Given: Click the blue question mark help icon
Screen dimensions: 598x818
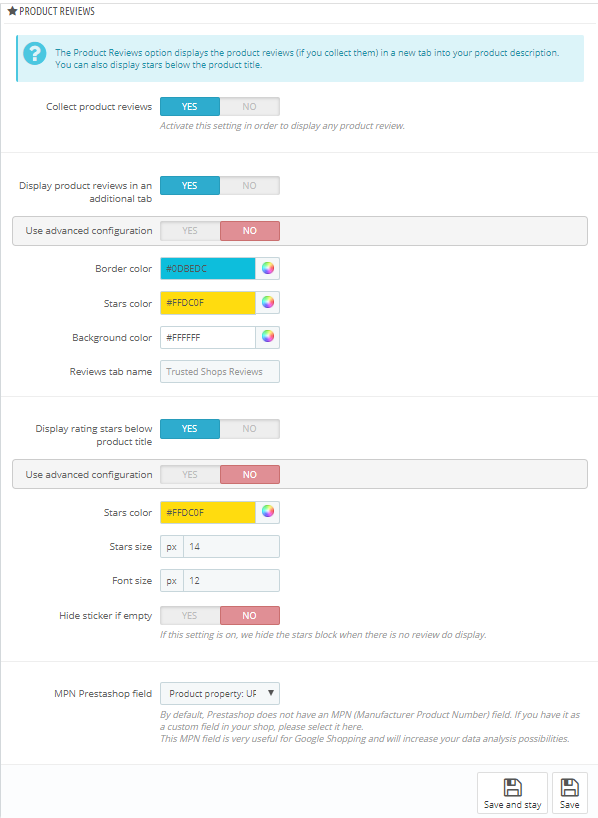Looking at the screenshot, I should coord(34,53).
